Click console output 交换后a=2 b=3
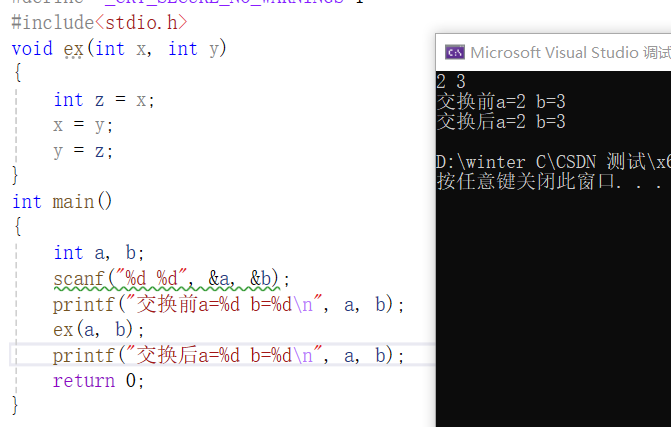The image size is (671, 427). (x=501, y=122)
